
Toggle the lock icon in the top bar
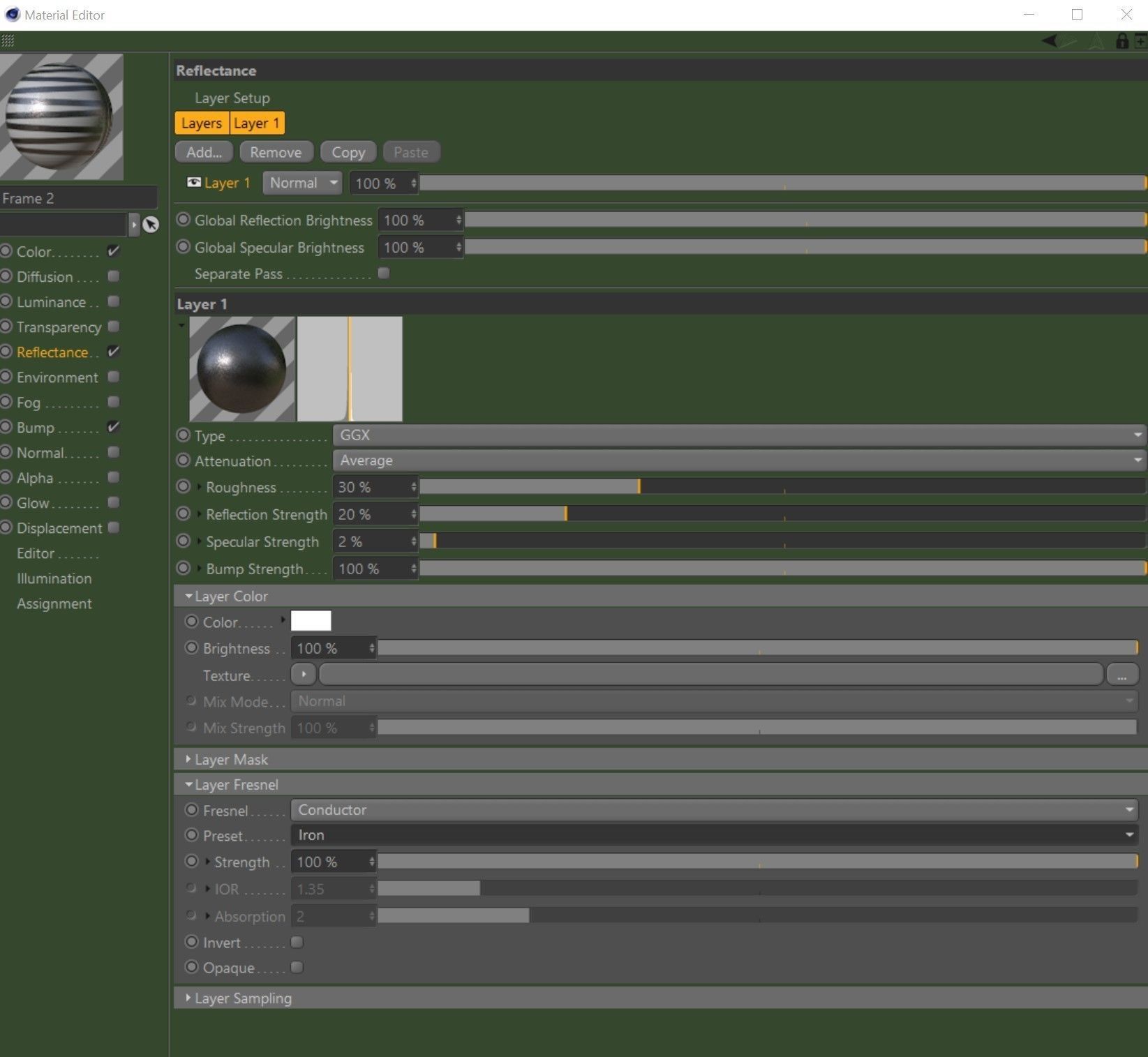coord(1121,41)
